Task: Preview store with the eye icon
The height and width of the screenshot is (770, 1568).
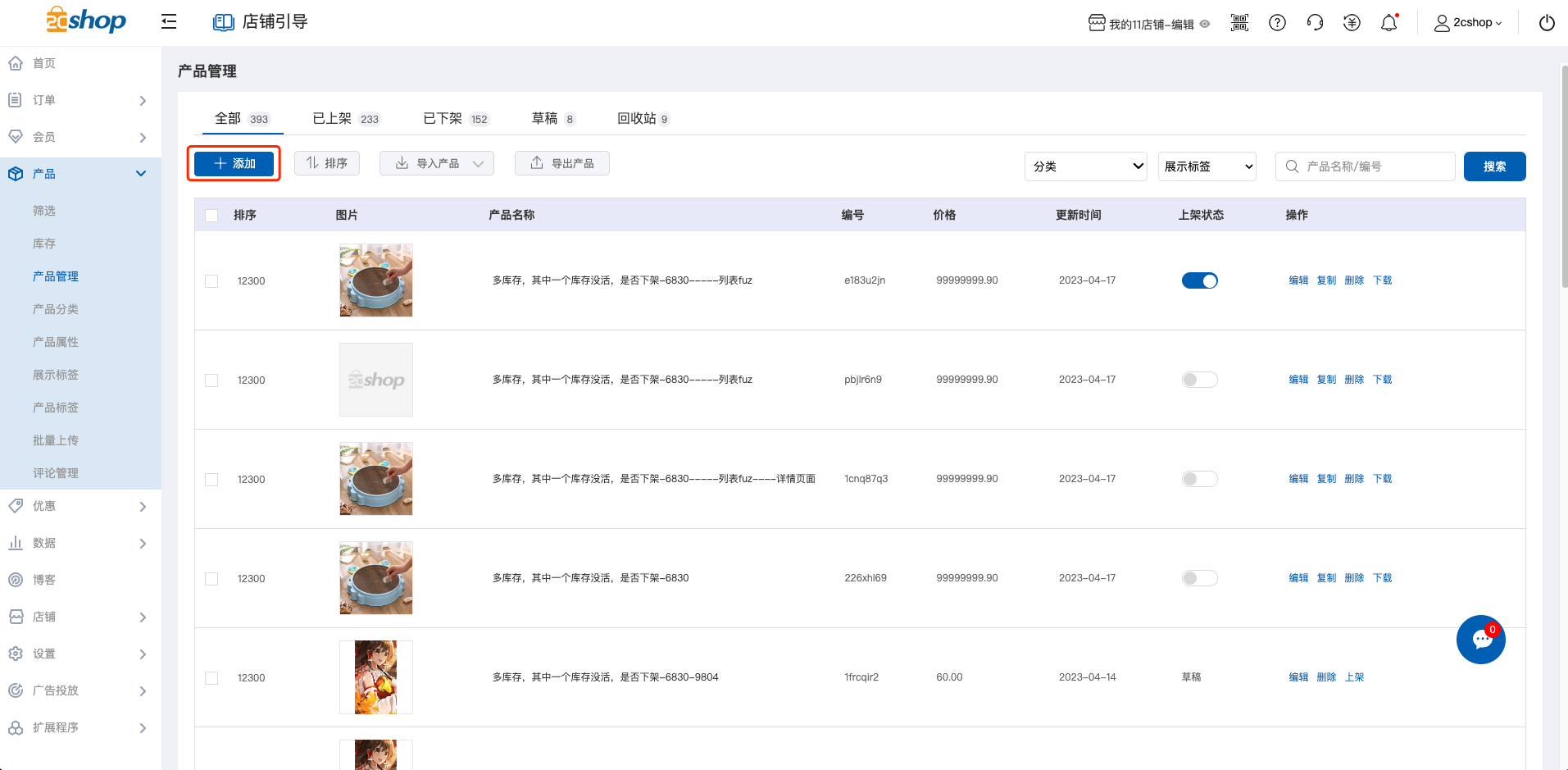Action: [x=1205, y=24]
